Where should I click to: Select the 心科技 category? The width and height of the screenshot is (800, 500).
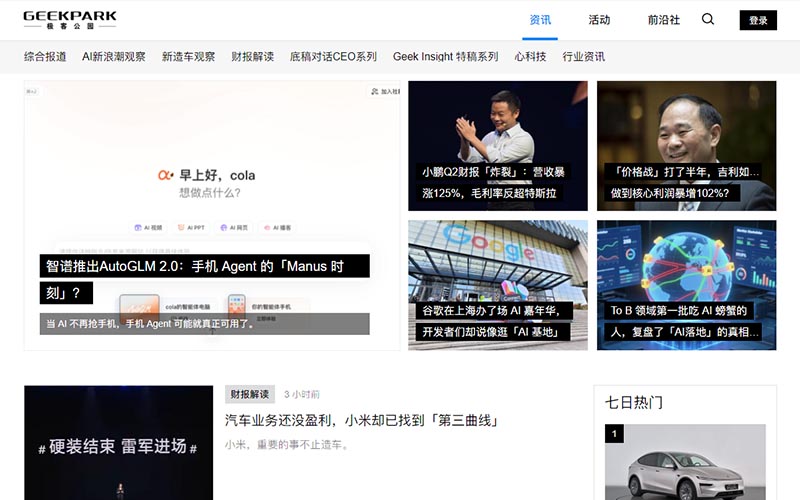(x=530, y=57)
